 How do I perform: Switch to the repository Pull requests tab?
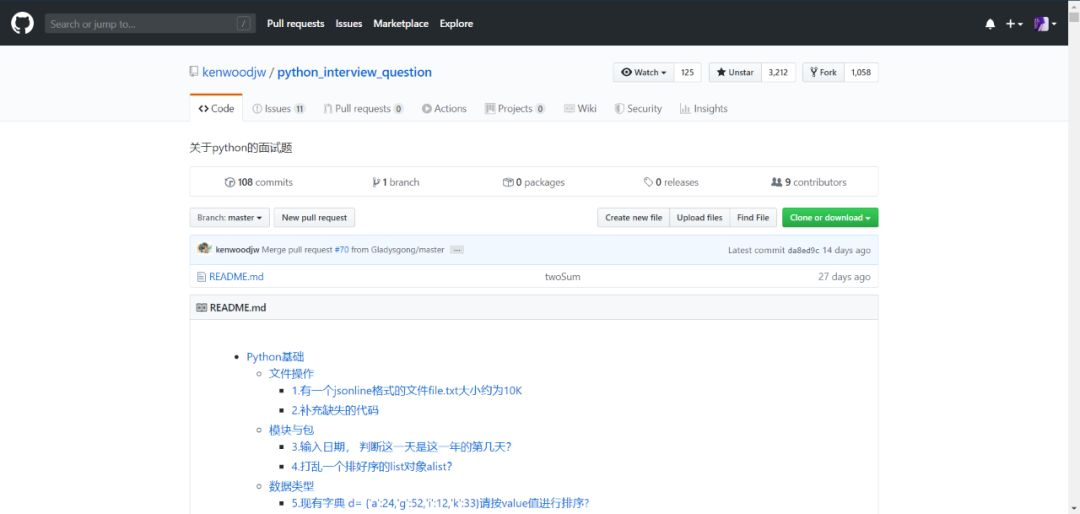pyautogui.click(x=364, y=108)
